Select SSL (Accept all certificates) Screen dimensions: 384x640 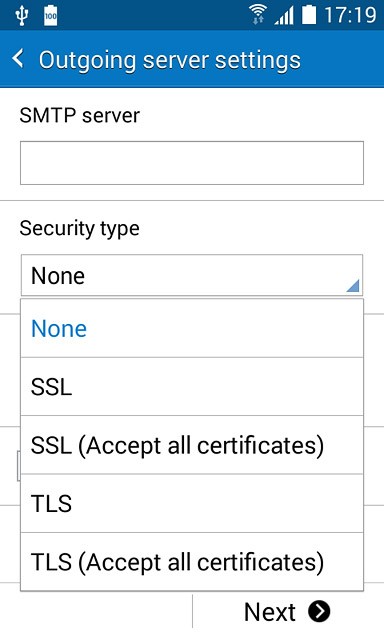(x=192, y=445)
